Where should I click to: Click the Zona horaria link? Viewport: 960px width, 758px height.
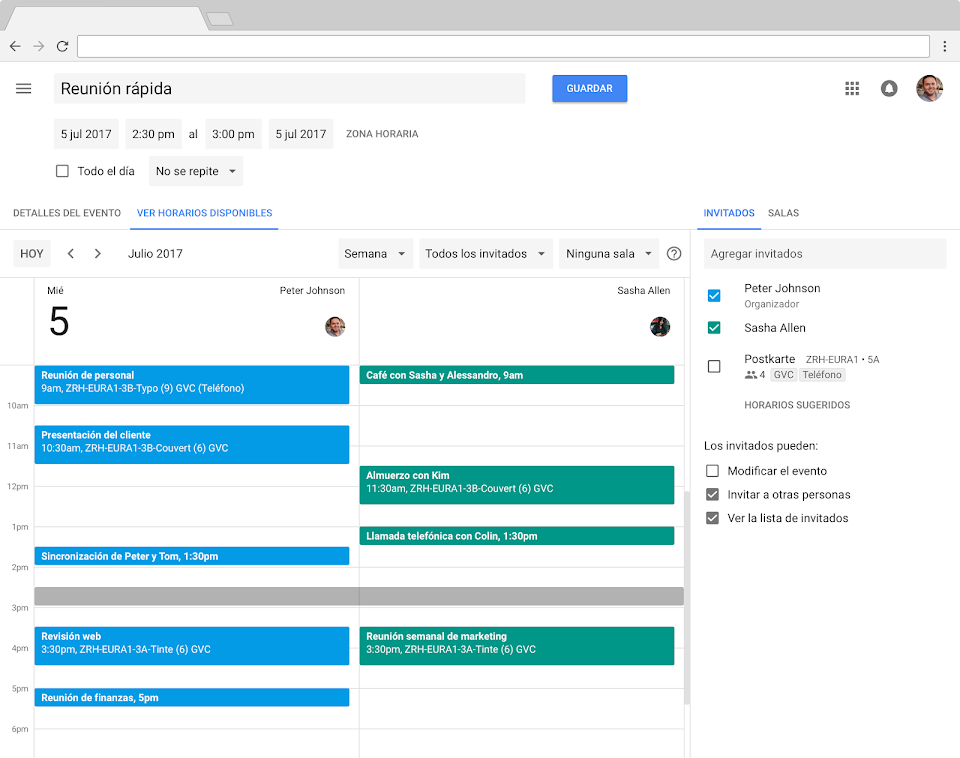click(382, 134)
